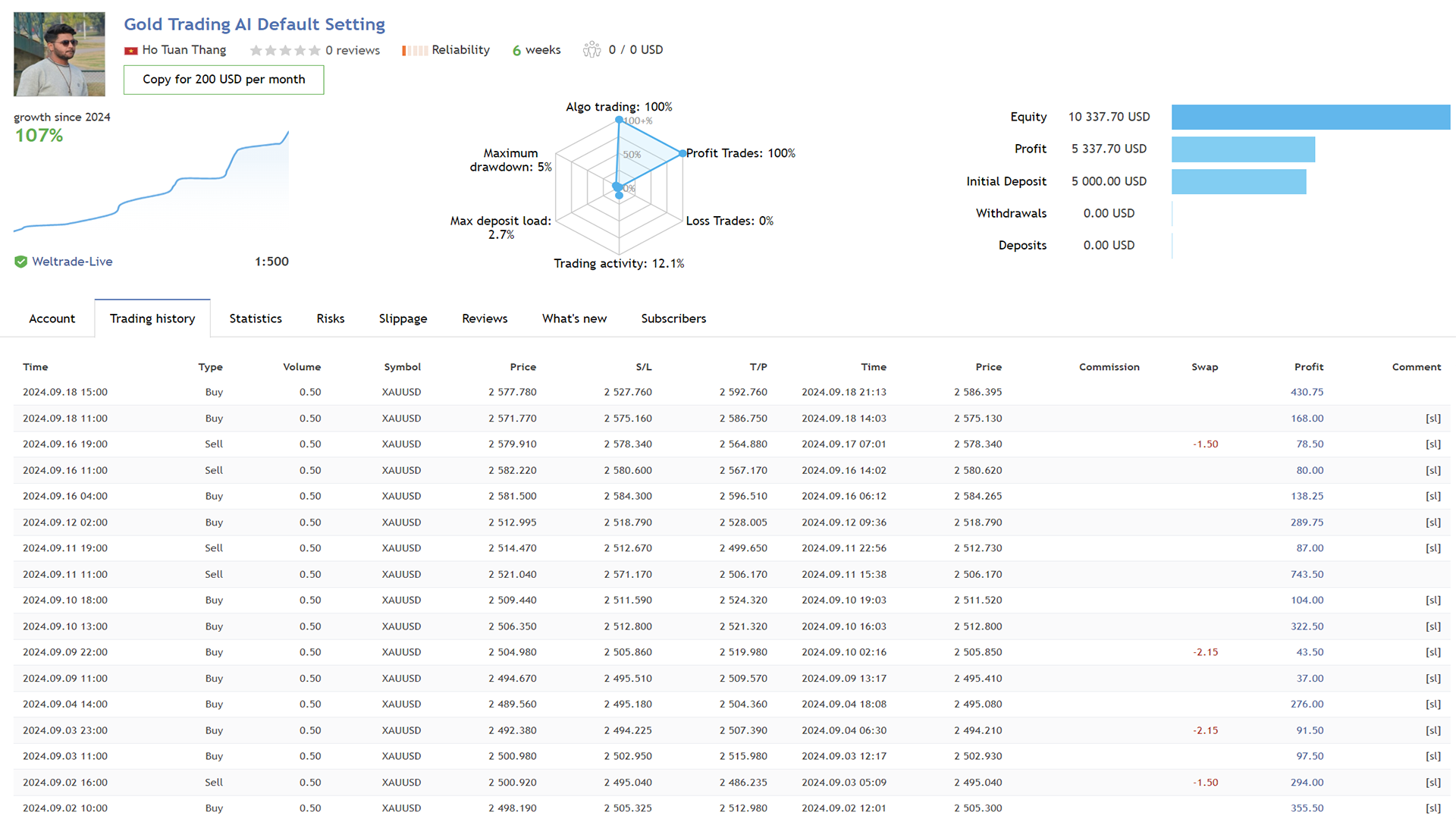Screen dimensions: 1456x819
Task: Click the 1:500 leverage value
Action: point(271,262)
